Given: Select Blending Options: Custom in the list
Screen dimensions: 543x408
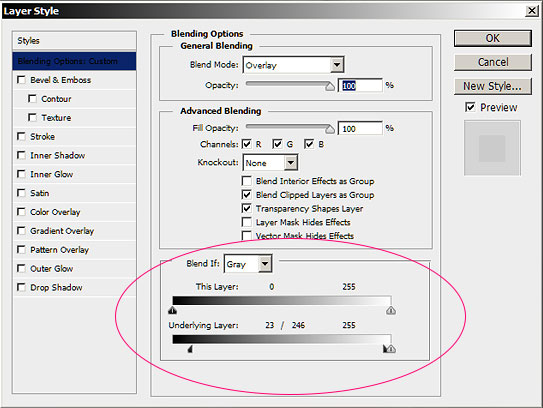Looking at the screenshot, I should click(74, 61).
